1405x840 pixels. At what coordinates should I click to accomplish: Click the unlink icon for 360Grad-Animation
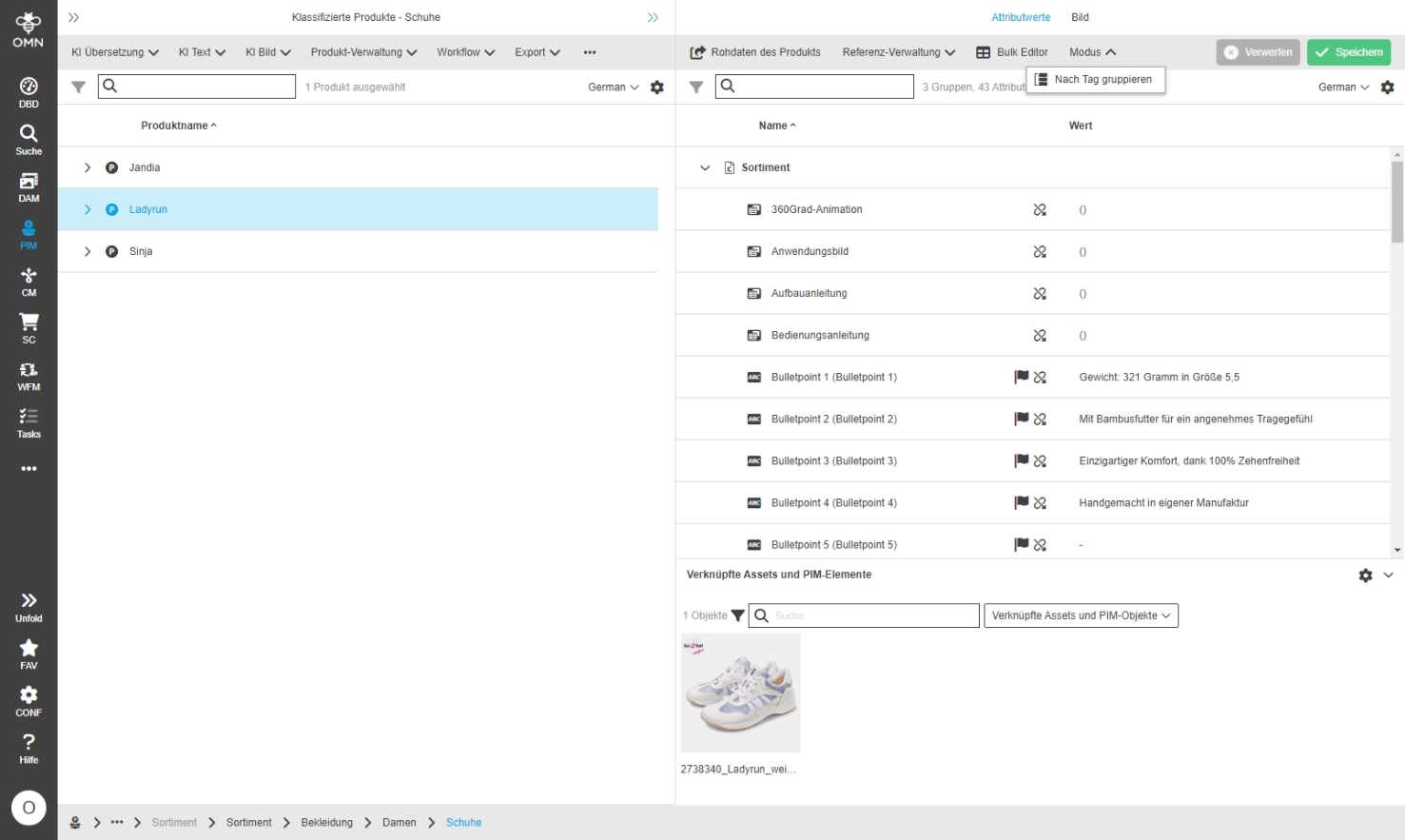pos(1040,209)
